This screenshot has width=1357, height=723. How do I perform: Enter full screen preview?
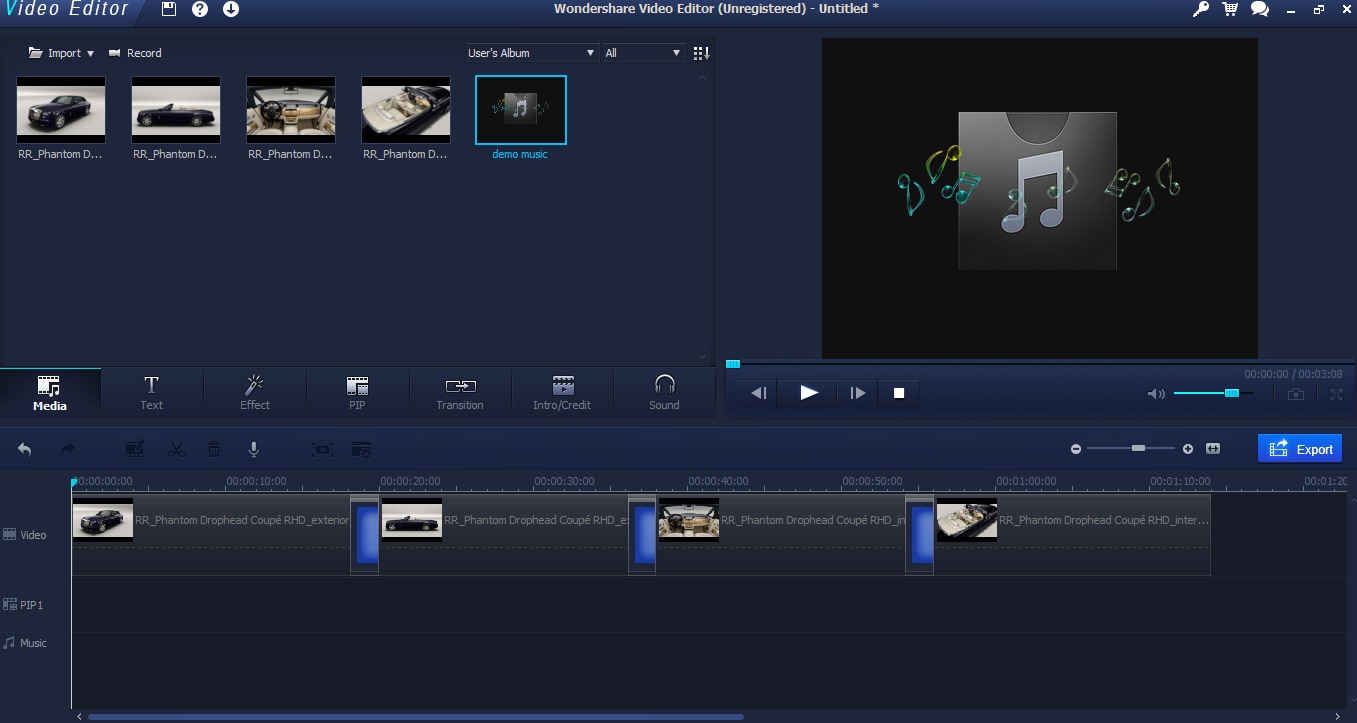1336,394
